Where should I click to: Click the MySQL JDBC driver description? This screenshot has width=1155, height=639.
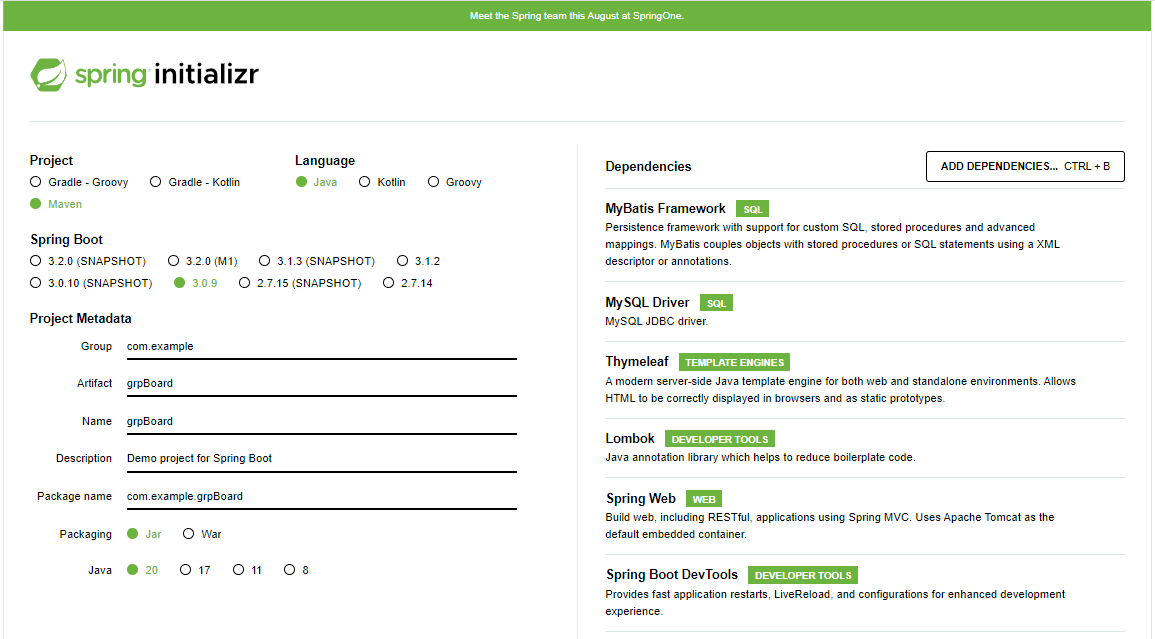coord(656,321)
